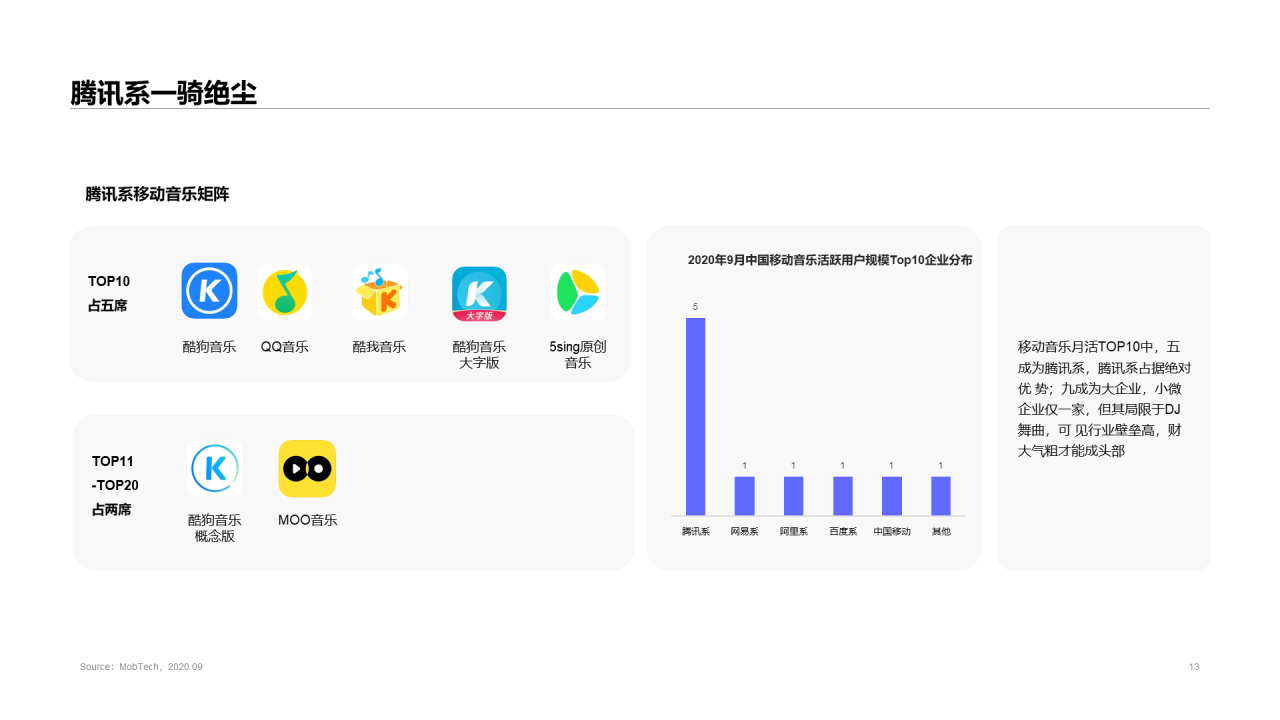Select the 中国移动 bar in the chart
Image resolution: width=1280 pixels, height=720 pixels.
[891, 495]
